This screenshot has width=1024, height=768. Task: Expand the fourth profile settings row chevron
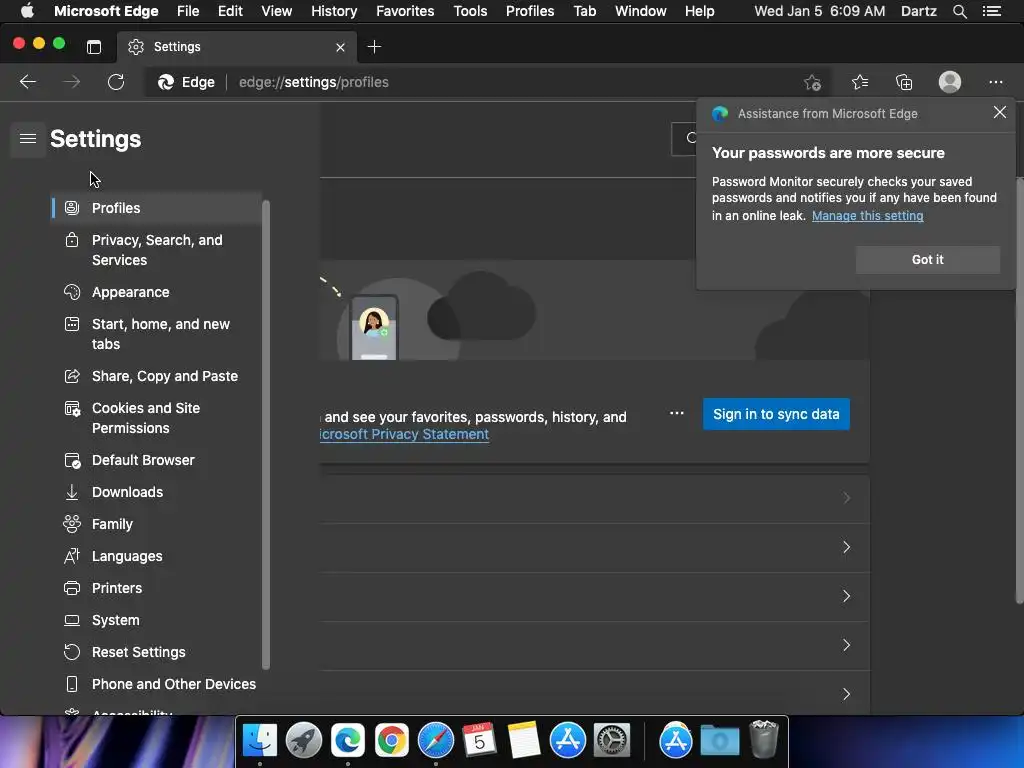(846, 645)
